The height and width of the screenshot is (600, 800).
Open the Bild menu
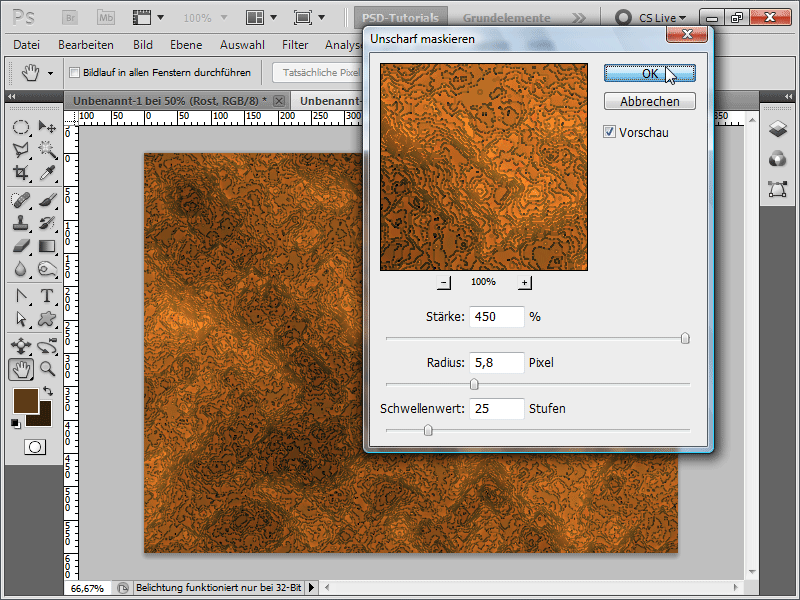point(143,45)
